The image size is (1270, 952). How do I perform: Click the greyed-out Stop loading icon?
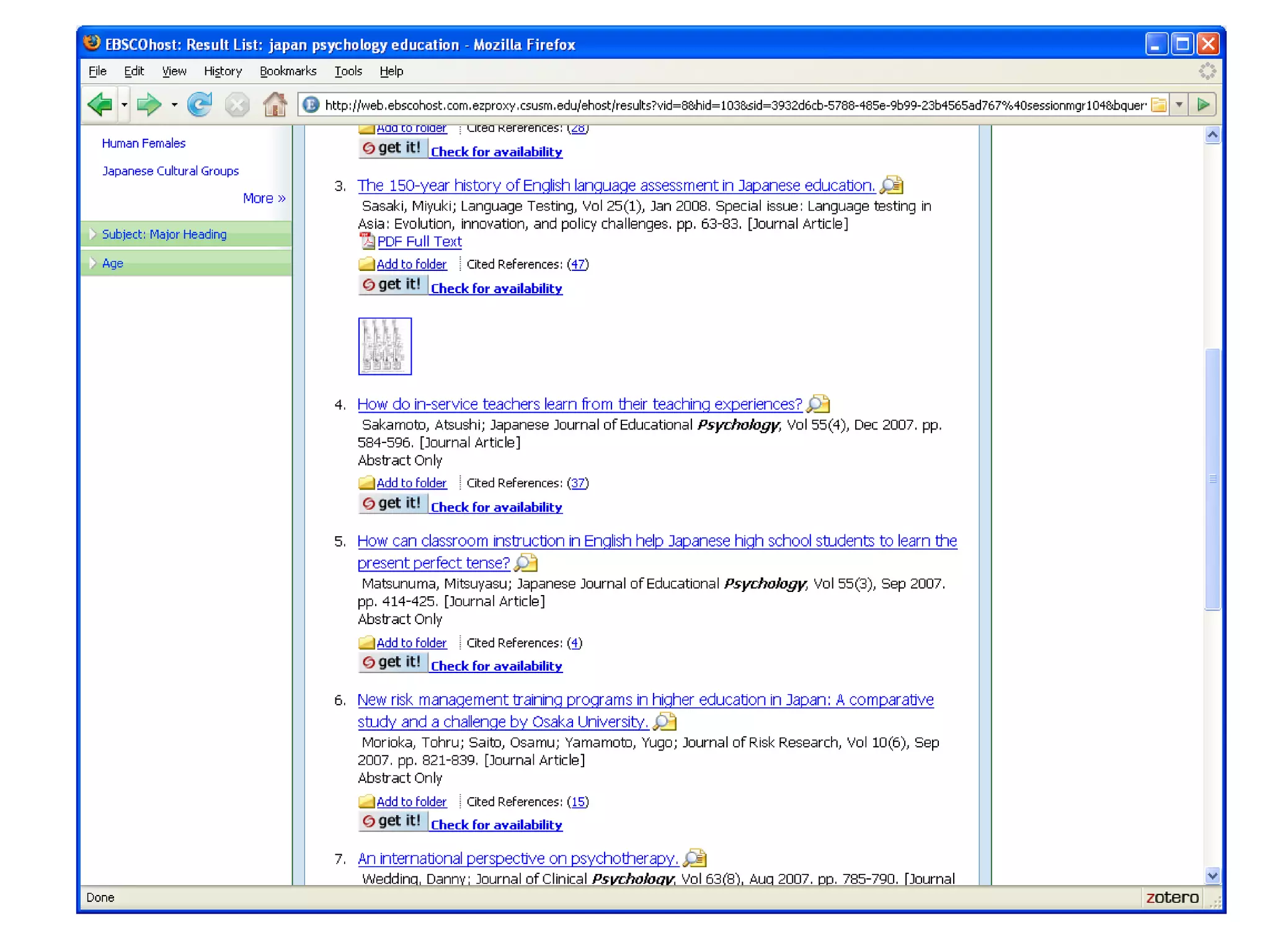point(237,104)
